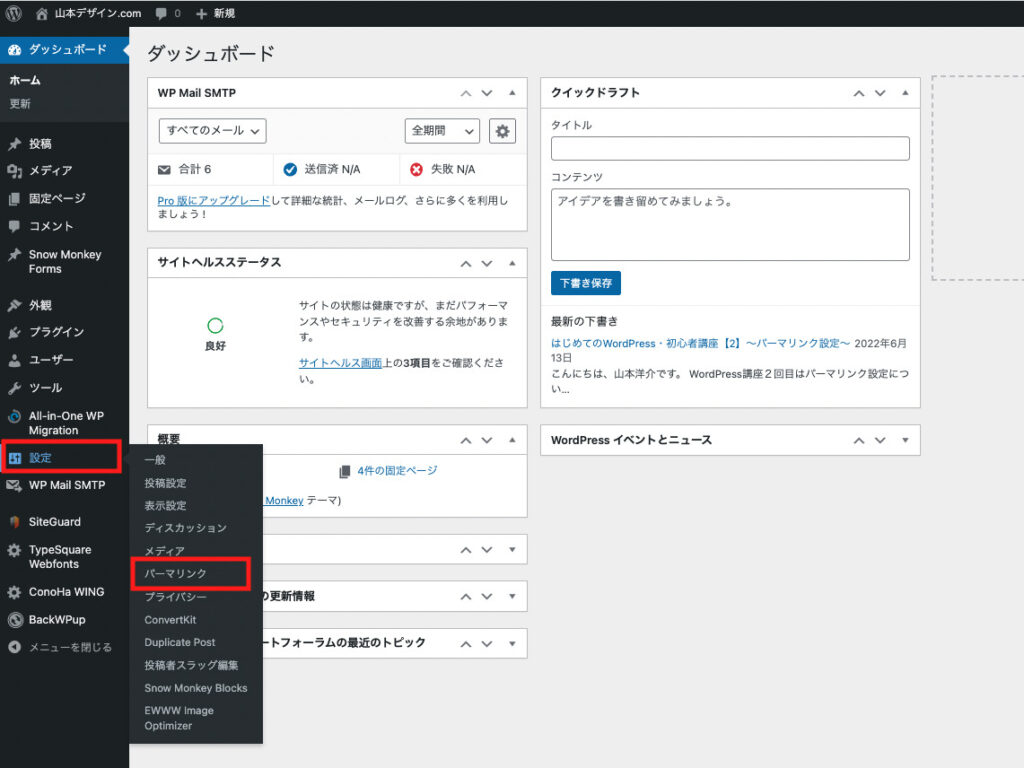1024x768 pixels.
Task: Select 投稿者スラッグ編集 in the submenu
Action: (191, 665)
